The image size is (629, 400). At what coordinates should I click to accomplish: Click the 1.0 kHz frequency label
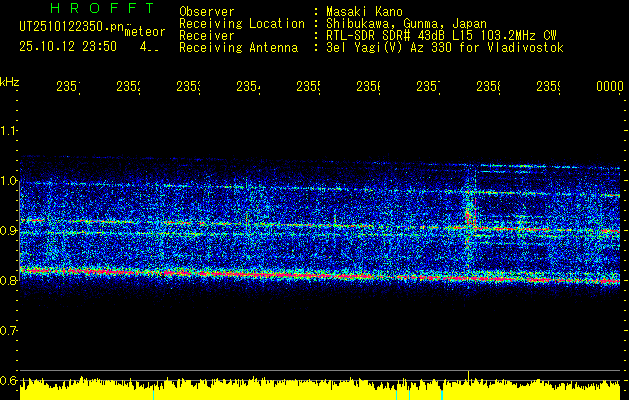(x=8, y=181)
